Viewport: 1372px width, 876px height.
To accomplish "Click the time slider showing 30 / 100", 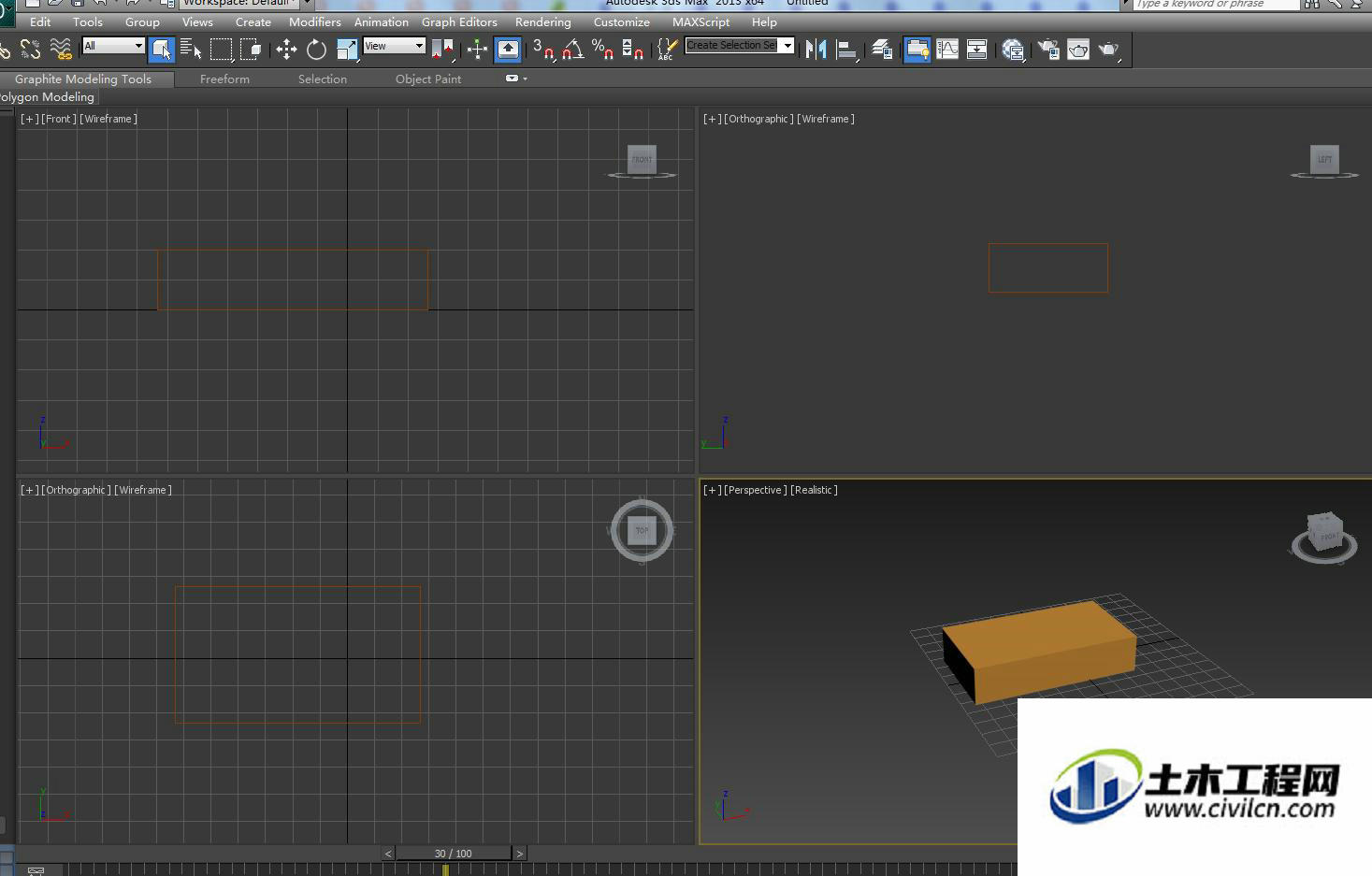I will click(x=454, y=854).
